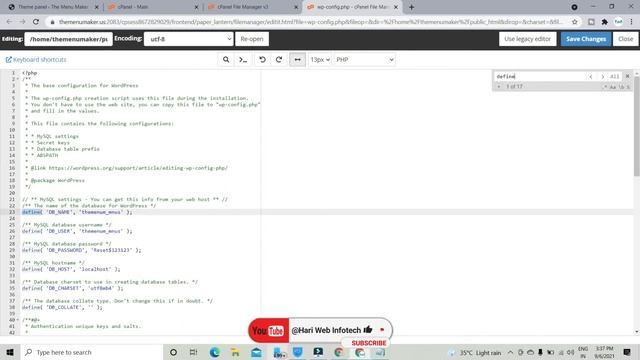Open the Chrome three-dot menu
640x360 pixels.
click(632, 22)
